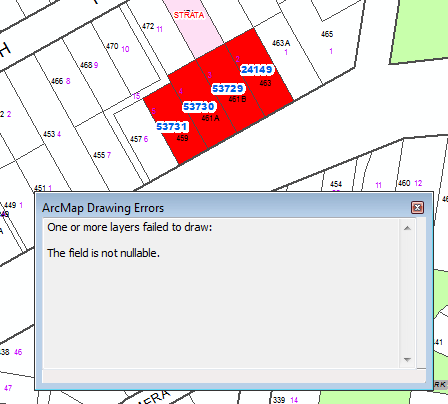
Task: Click parcel label 53731
Action: point(172,127)
